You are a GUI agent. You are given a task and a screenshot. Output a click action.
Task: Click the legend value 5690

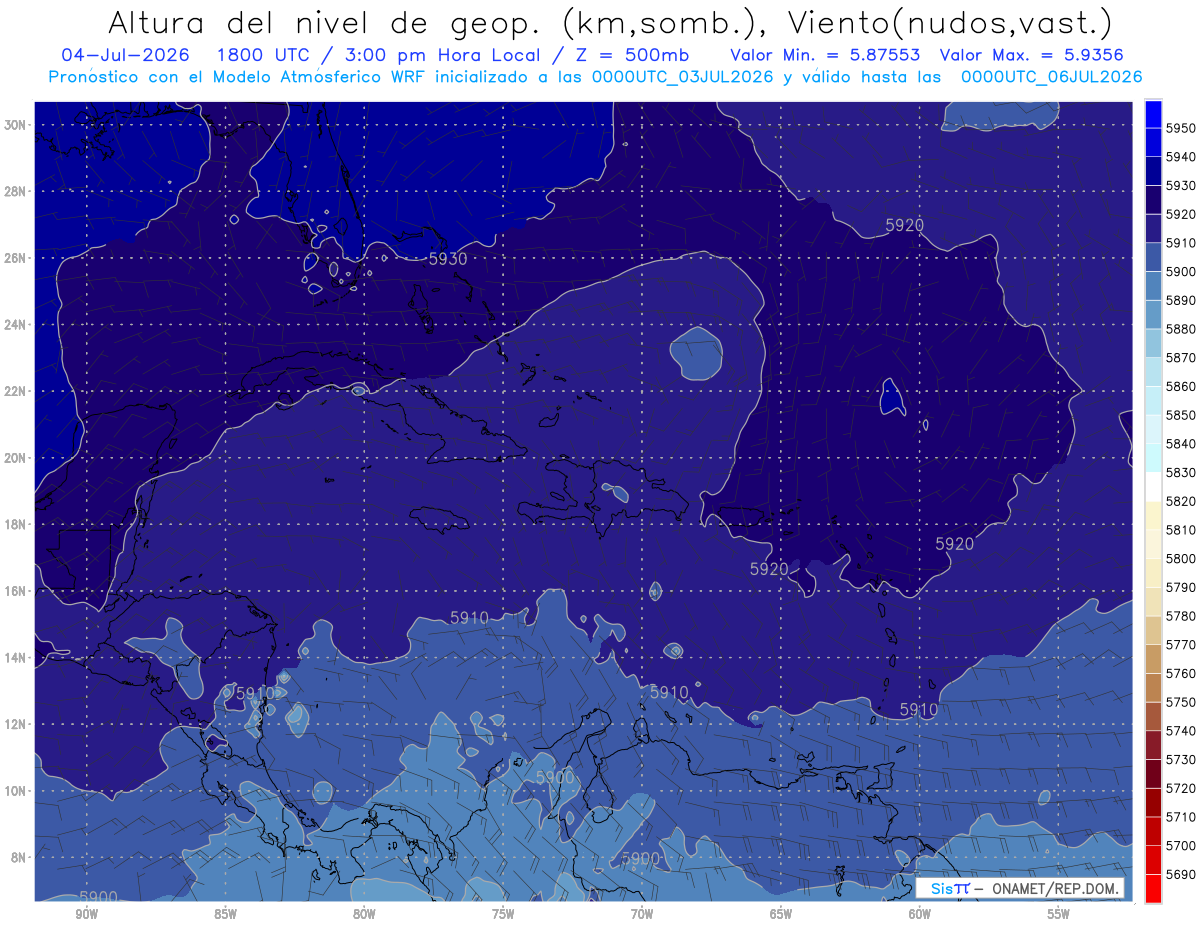pos(1181,874)
